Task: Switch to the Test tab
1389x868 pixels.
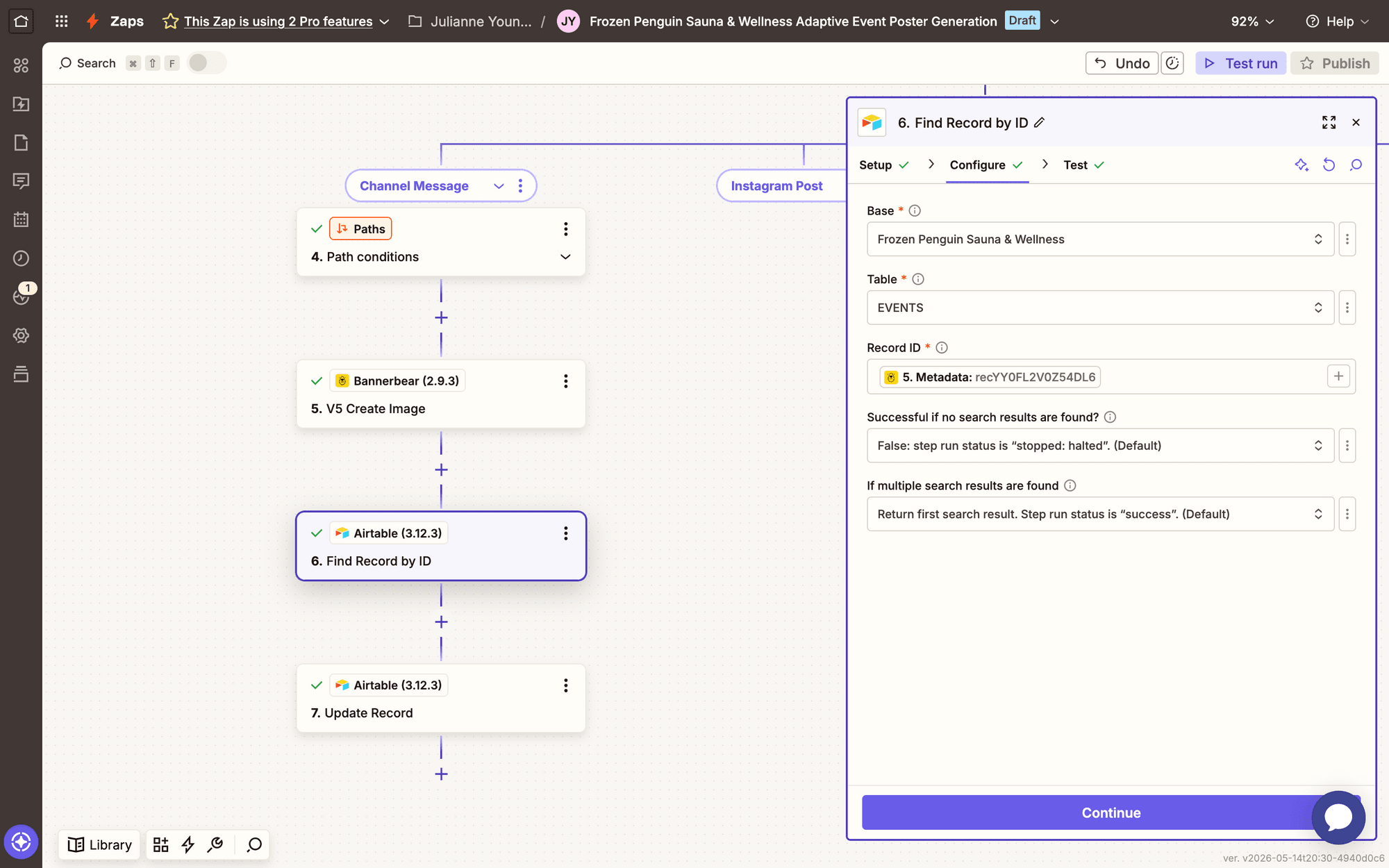Action: point(1083,165)
